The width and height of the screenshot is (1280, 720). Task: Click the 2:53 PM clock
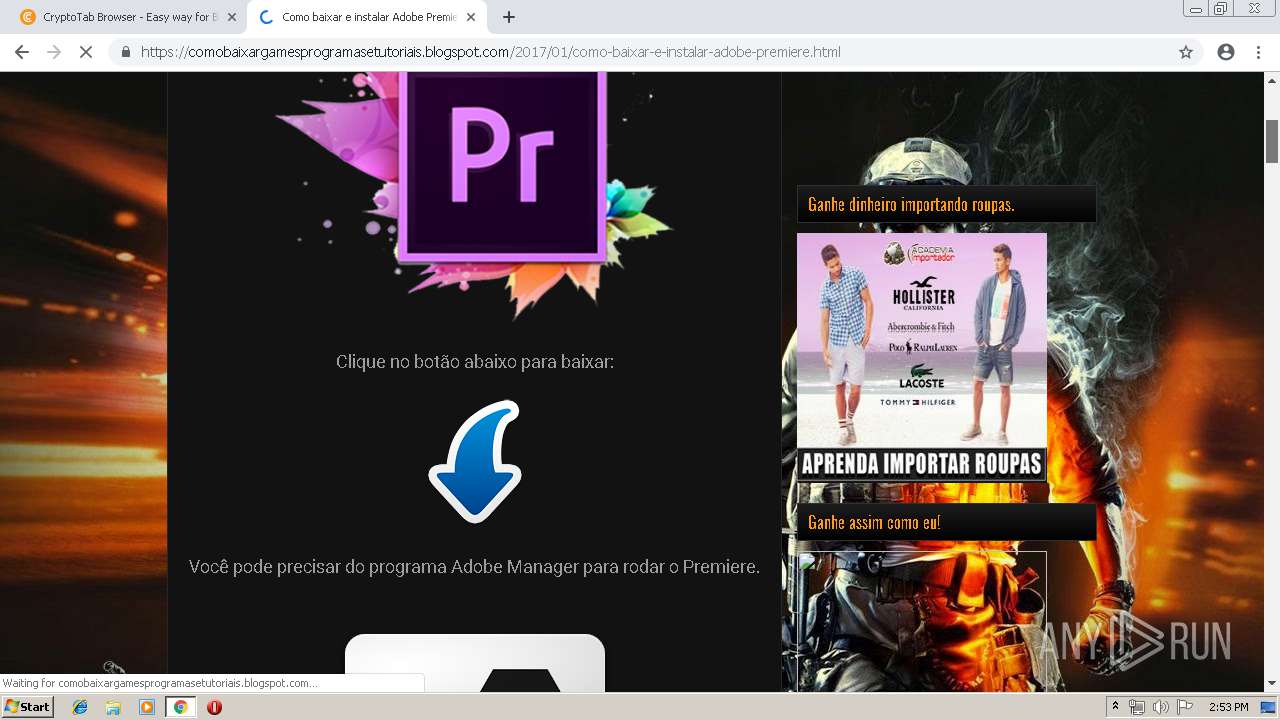pyautogui.click(x=1228, y=707)
